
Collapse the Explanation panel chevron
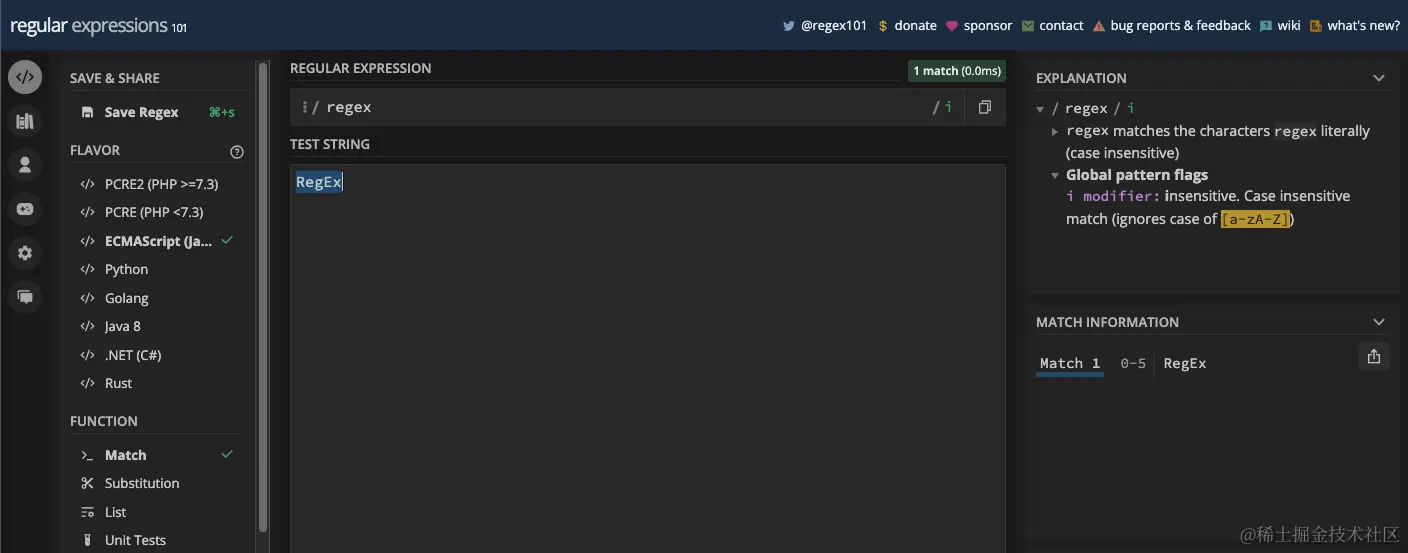[1379, 78]
